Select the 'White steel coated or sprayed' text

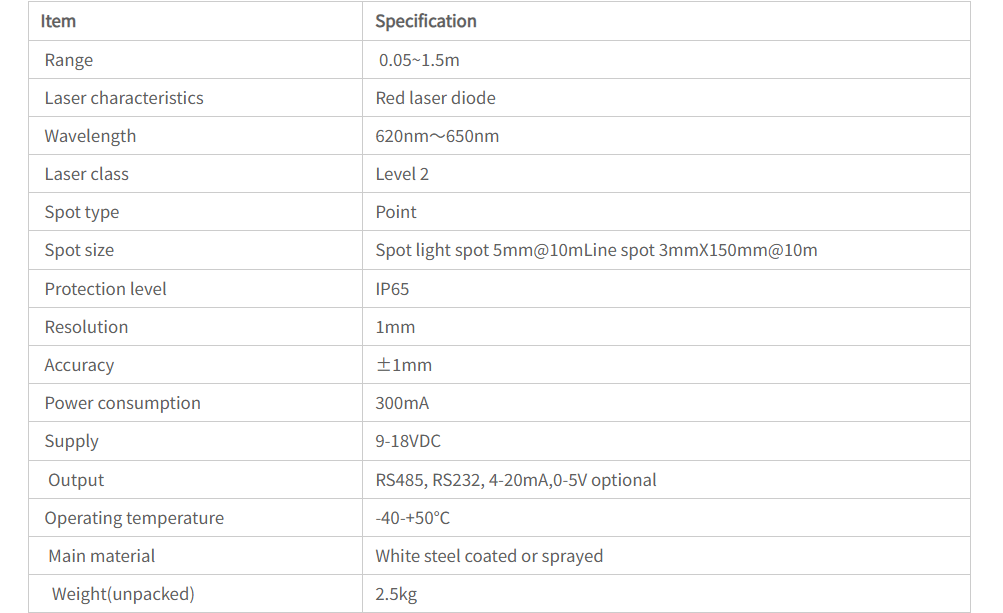click(x=489, y=556)
